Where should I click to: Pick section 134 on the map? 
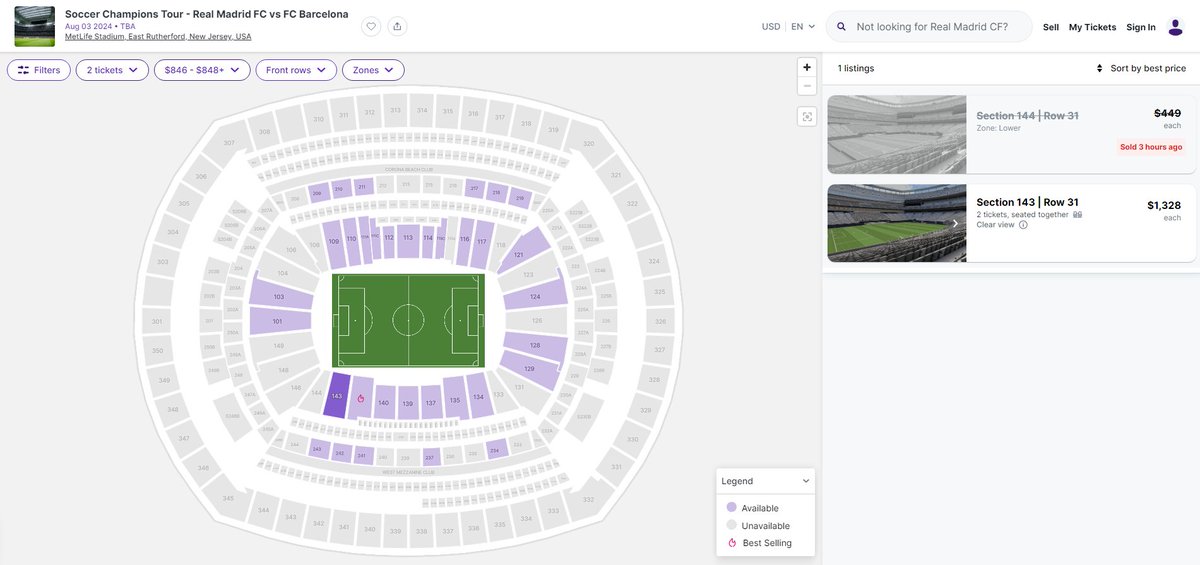click(479, 397)
